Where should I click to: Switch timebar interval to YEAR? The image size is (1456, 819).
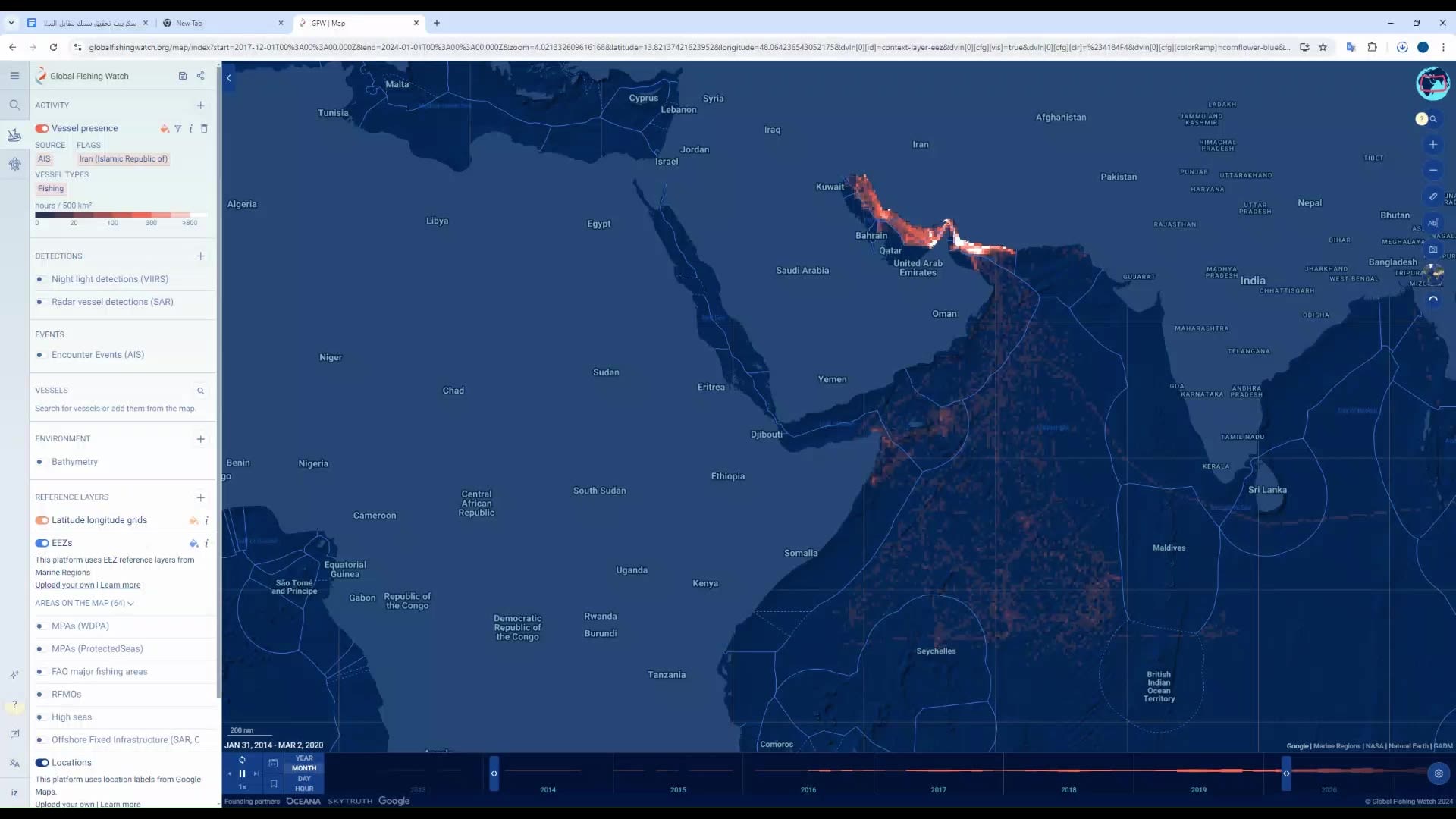click(x=304, y=758)
